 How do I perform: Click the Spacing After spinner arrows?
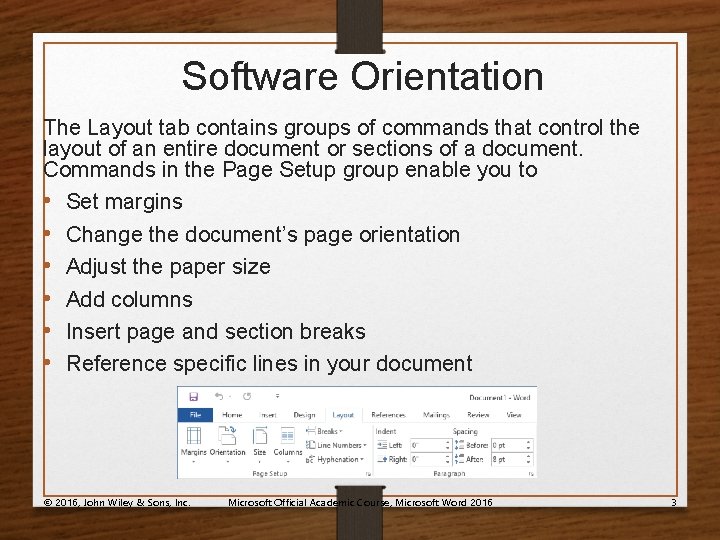point(529,459)
